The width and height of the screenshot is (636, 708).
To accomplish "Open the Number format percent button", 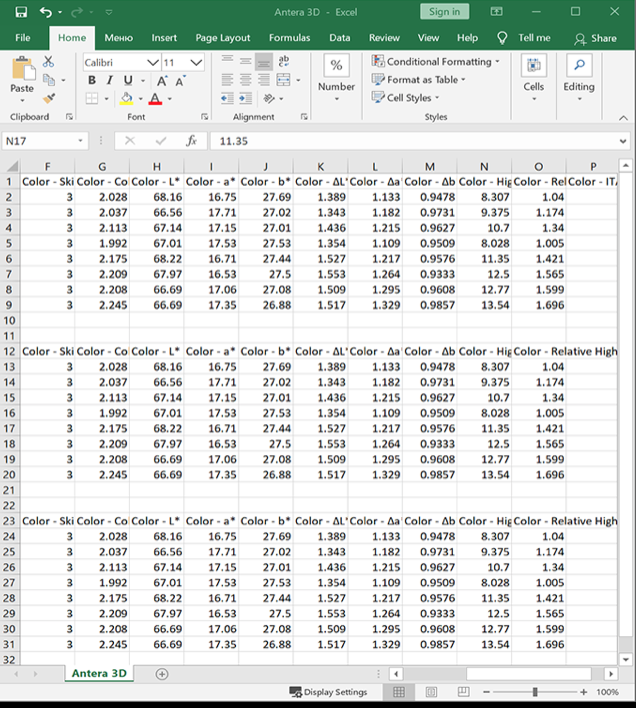I will click(x=336, y=65).
